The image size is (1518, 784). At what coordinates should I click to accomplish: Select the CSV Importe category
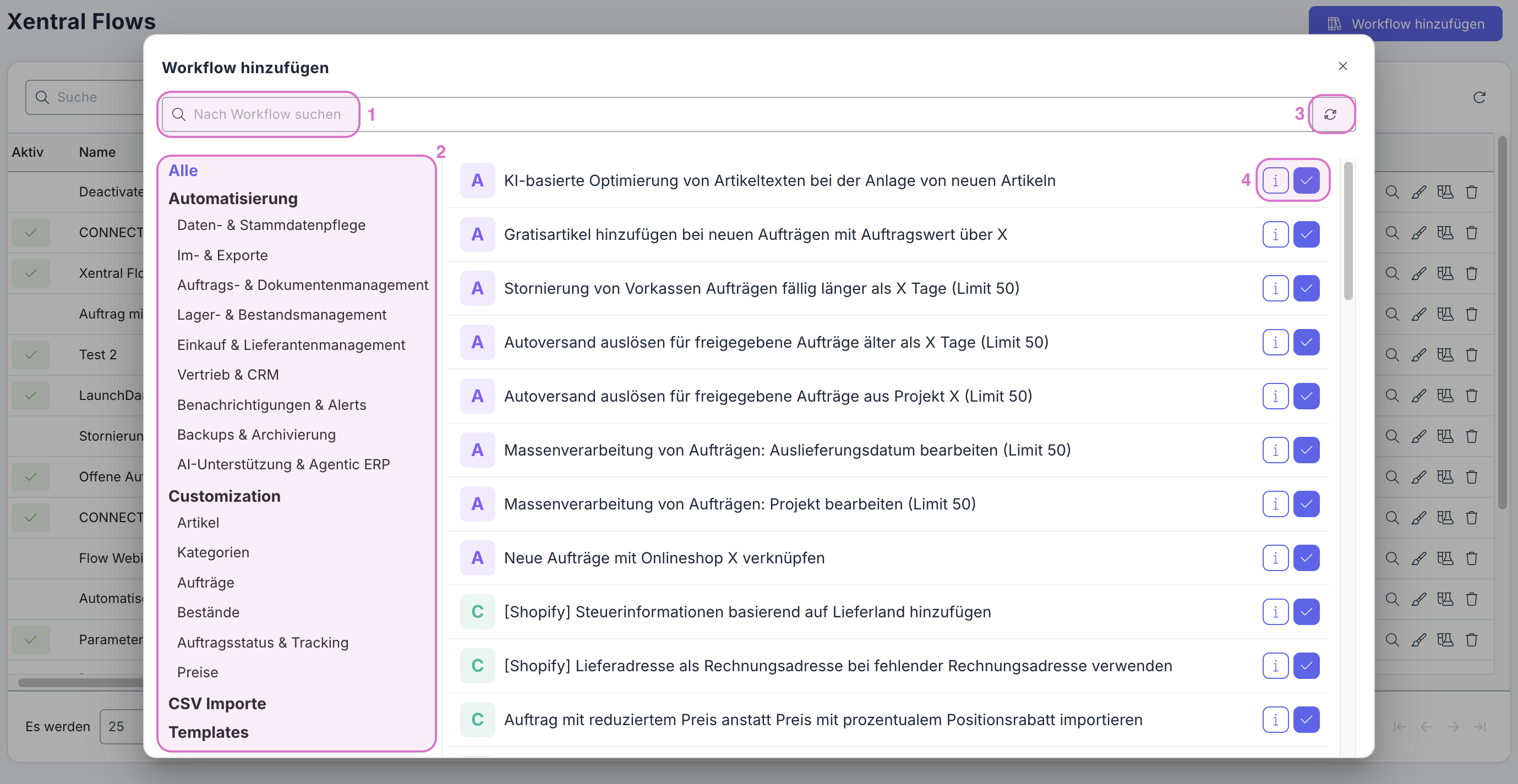click(217, 703)
